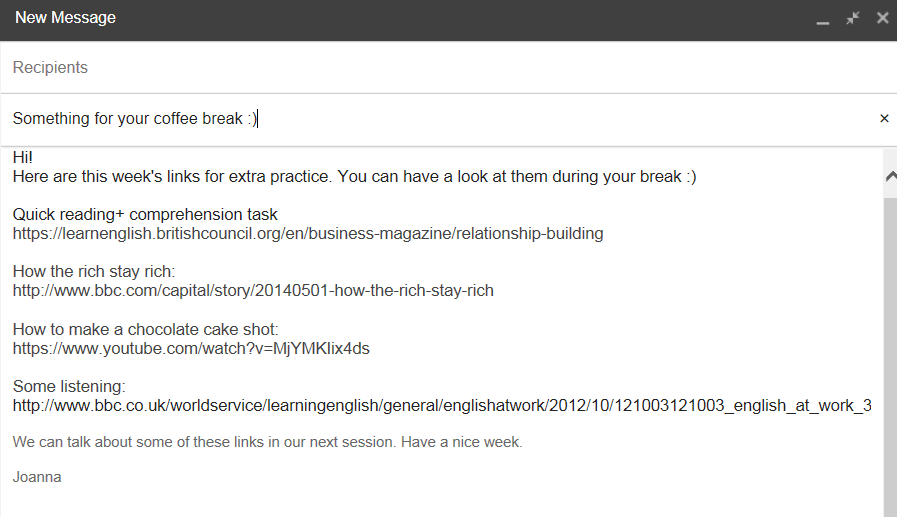This screenshot has width=897, height=517.
Task: Open the BBC English at Work listening link
Action: tap(442, 406)
